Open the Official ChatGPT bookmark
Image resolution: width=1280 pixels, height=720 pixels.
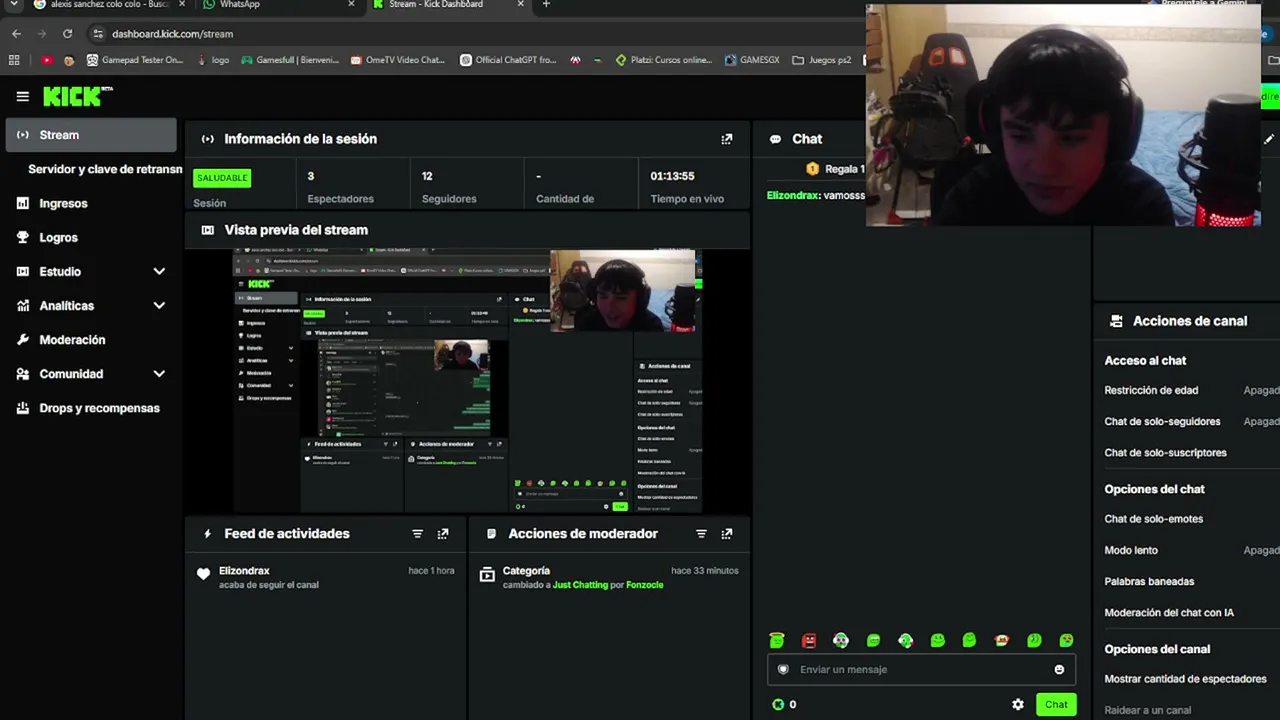tap(507, 60)
